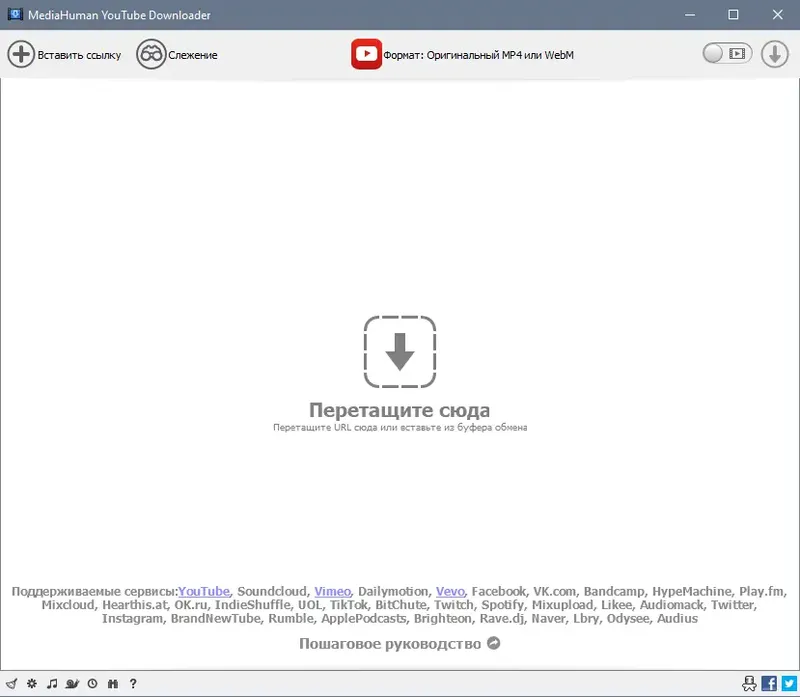Start downloads with circular arrow button
Viewport: 800px width, 697px height.
pyautogui.click(x=774, y=54)
